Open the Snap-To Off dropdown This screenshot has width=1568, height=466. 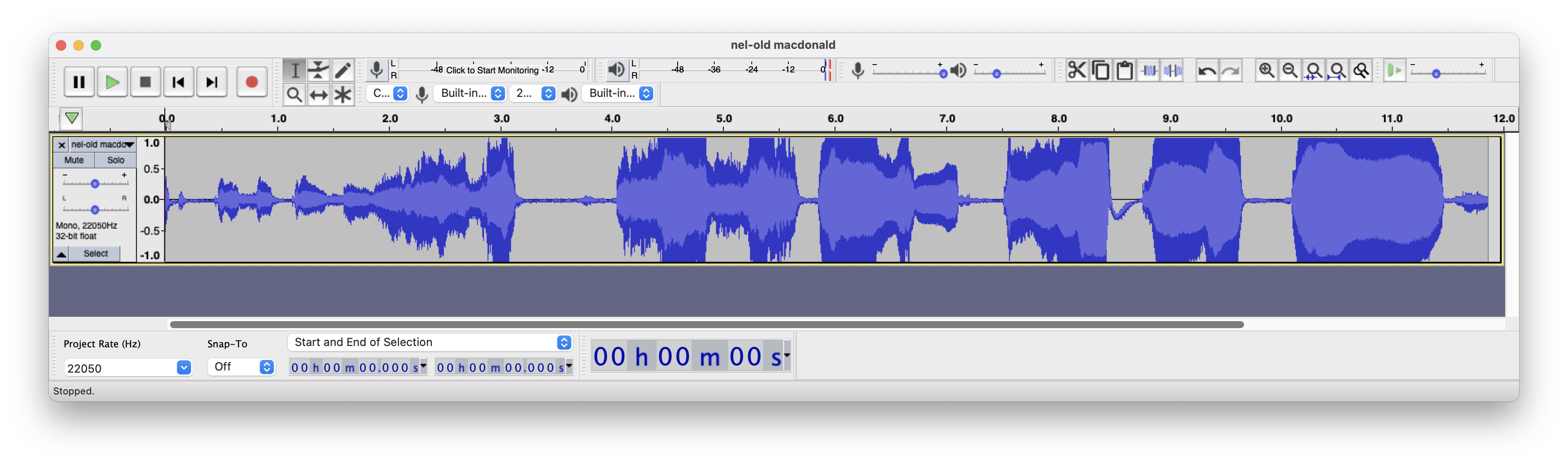tap(241, 367)
